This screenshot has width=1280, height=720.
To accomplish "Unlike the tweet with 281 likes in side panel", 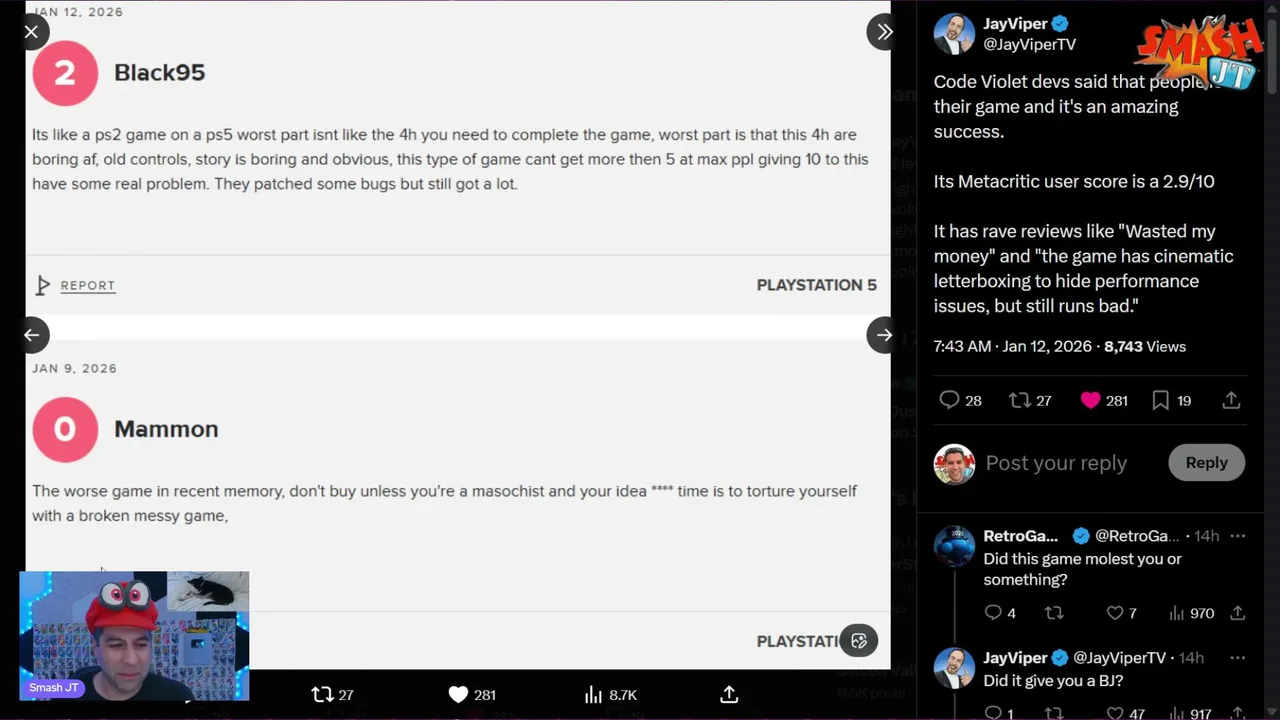I will (1091, 400).
